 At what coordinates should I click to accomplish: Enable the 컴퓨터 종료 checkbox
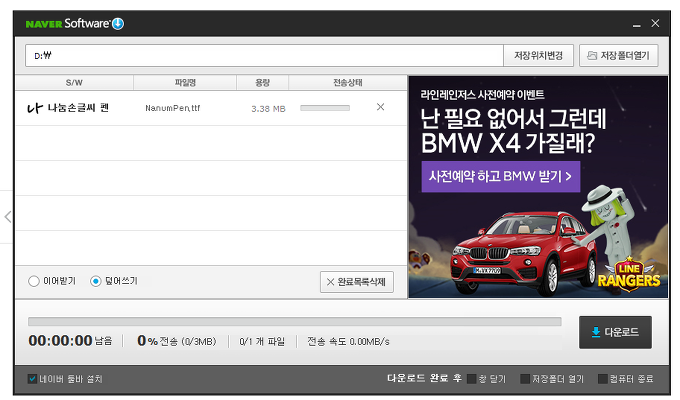tap(602, 379)
